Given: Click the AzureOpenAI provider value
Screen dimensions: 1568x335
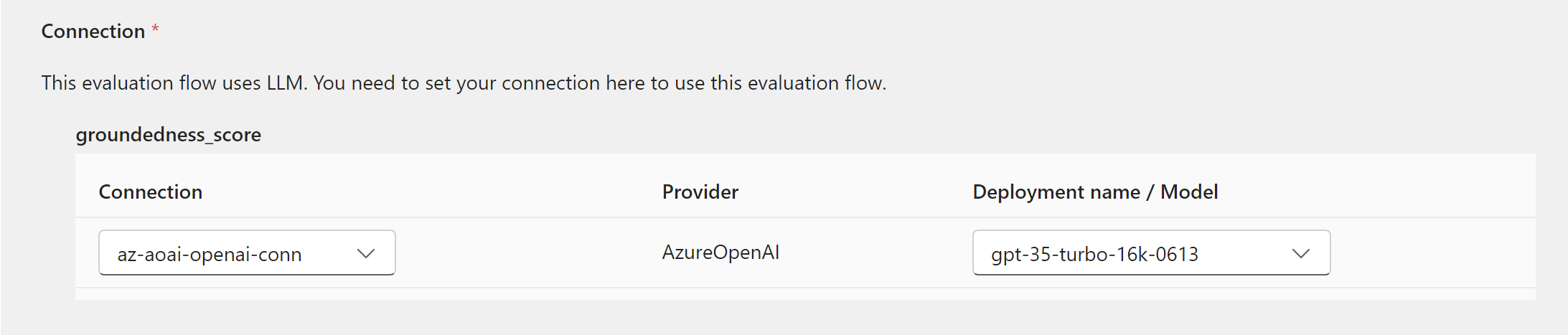Looking at the screenshot, I should (720, 253).
